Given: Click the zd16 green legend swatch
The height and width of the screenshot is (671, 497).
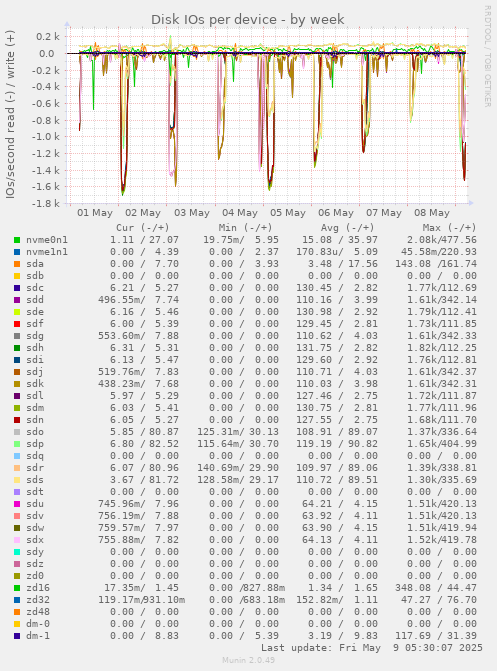Looking at the screenshot, I should (x=17, y=588).
